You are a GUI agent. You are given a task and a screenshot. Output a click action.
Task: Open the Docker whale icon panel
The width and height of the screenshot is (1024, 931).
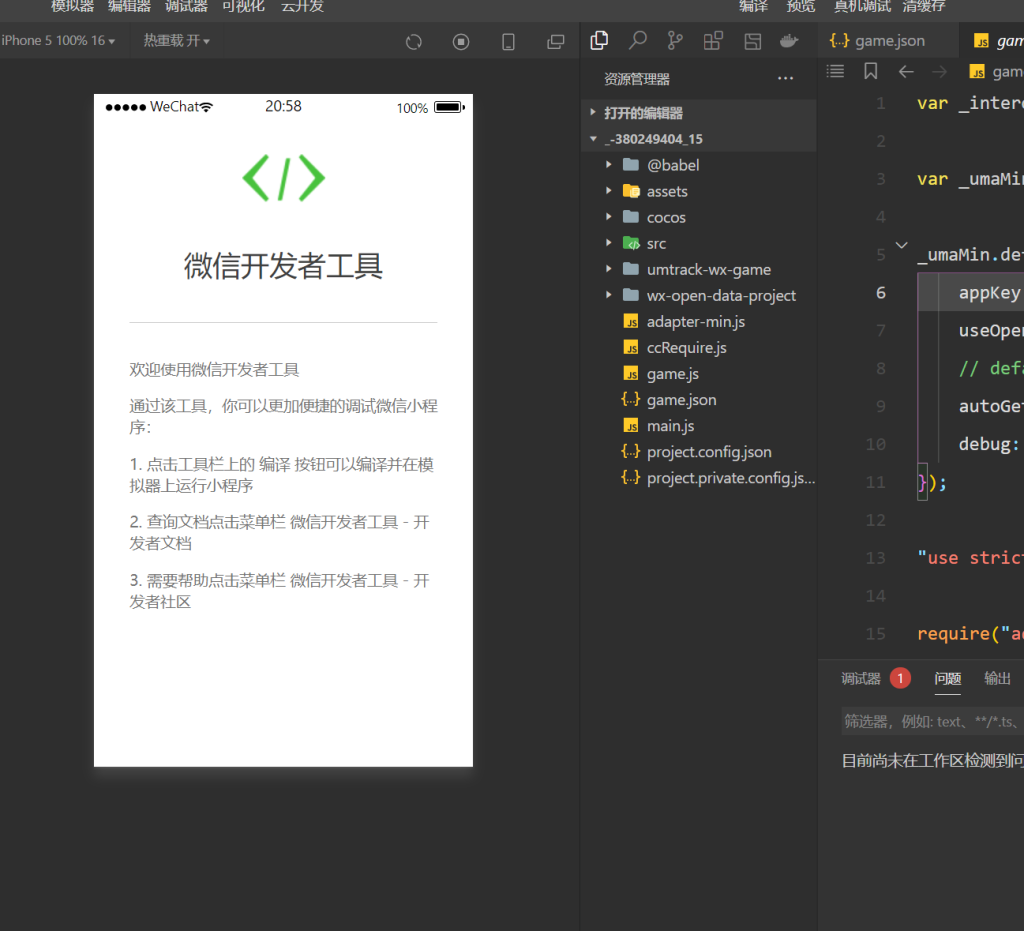(x=789, y=41)
